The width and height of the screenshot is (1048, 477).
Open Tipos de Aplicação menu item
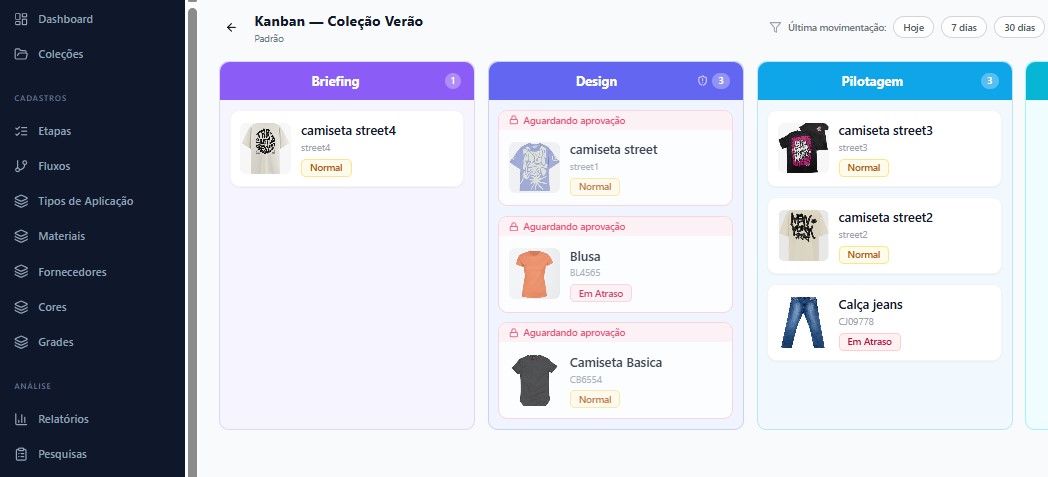pyautogui.click(x=84, y=201)
